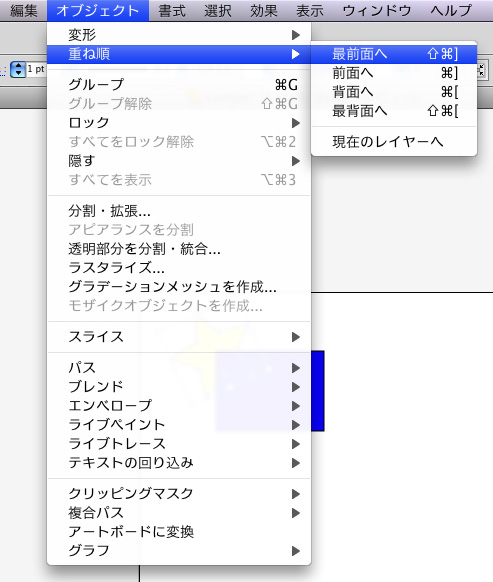The width and height of the screenshot is (493, 582).
Task: Select アートボードに変換 command
Action: pos(179,532)
